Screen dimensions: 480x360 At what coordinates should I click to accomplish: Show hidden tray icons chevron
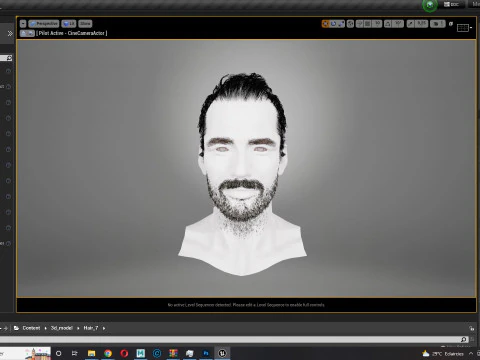tap(471, 354)
